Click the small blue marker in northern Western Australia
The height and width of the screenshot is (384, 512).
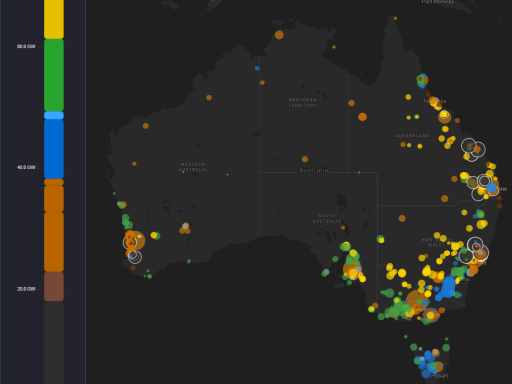coord(257,68)
